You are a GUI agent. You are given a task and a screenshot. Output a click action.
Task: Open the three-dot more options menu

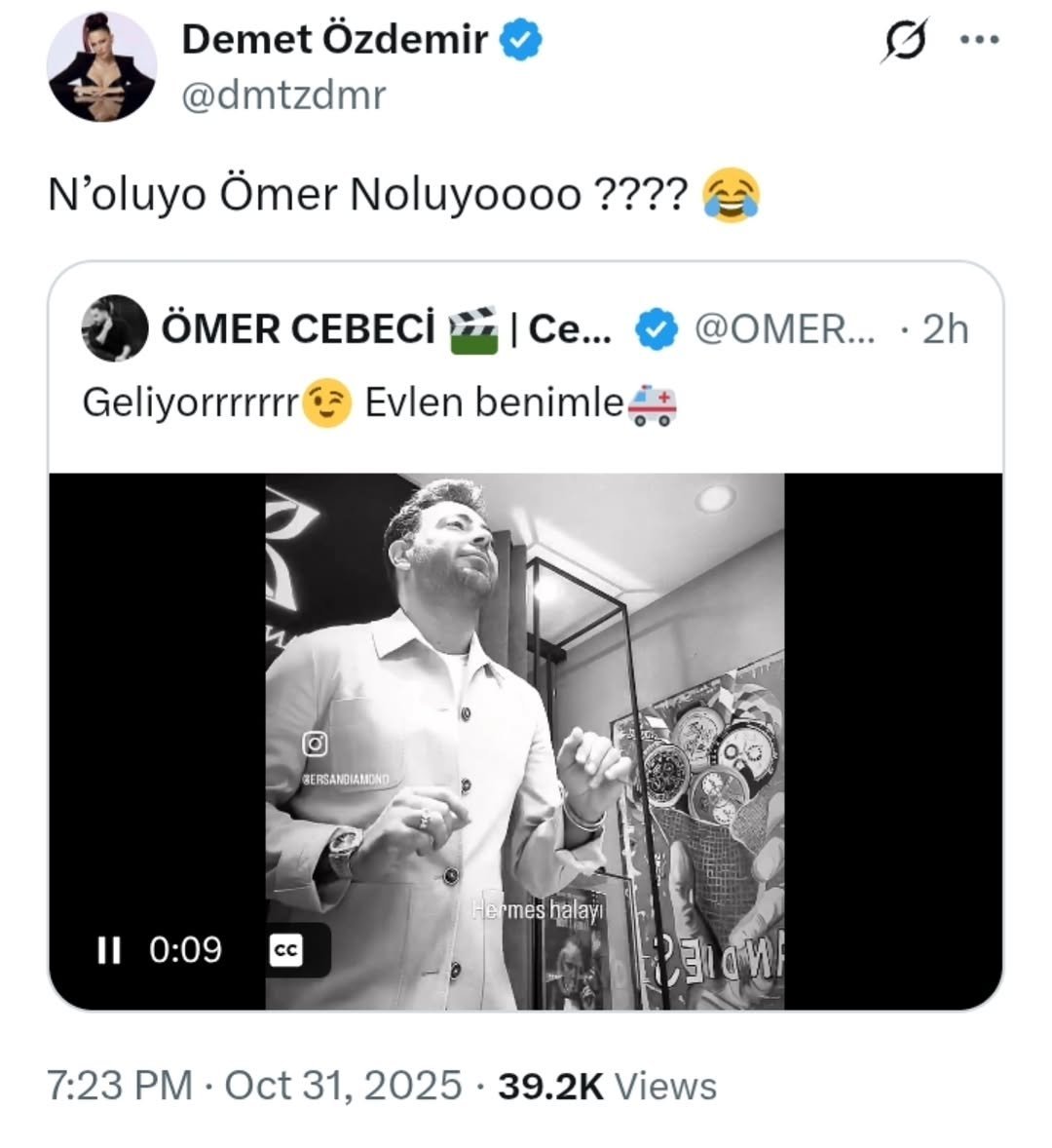click(980, 40)
